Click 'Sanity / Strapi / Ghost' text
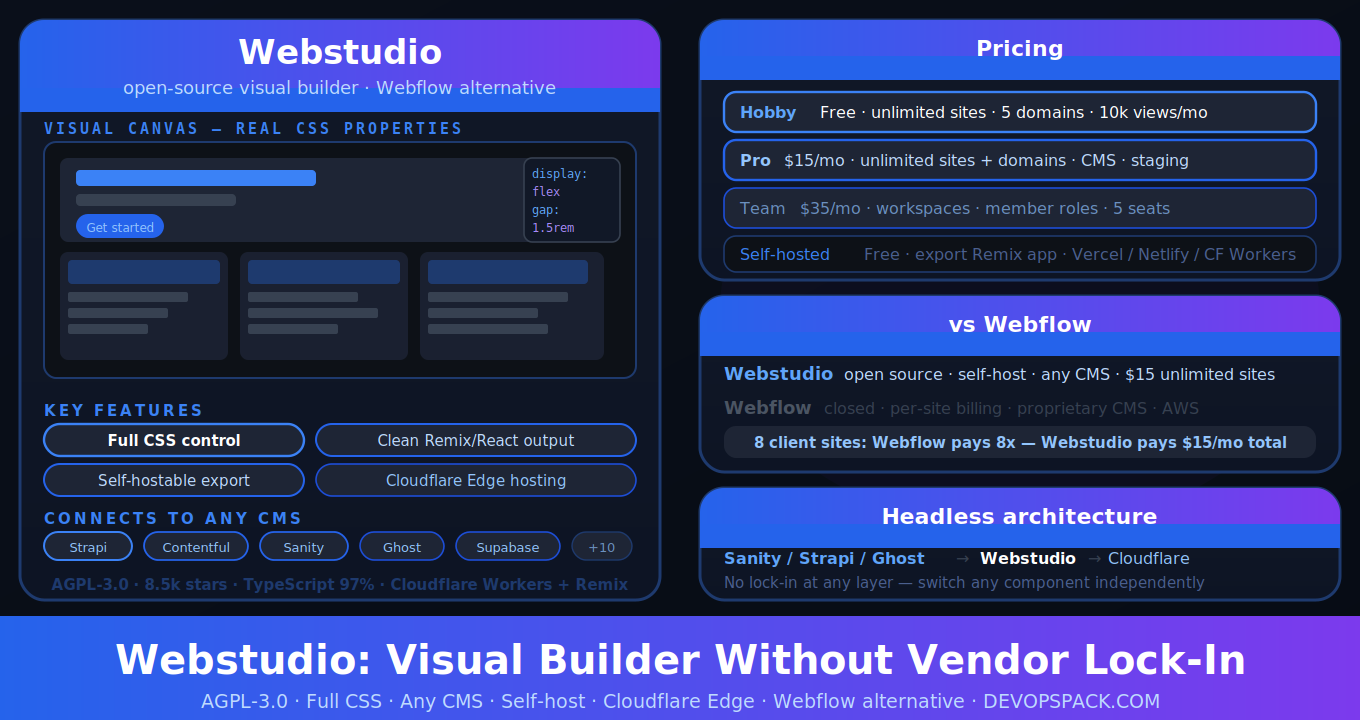 (824, 558)
